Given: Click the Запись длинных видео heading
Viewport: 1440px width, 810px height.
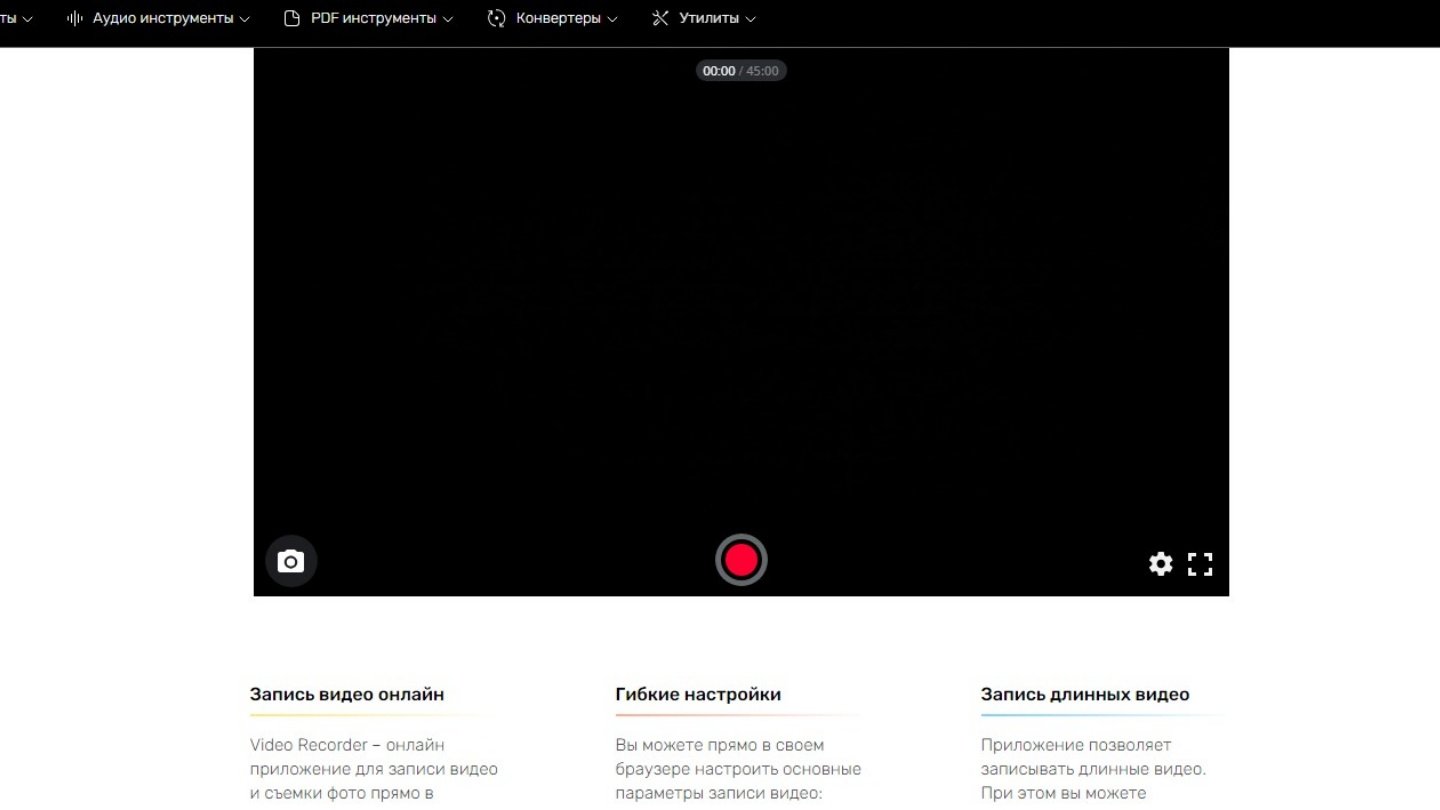Looking at the screenshot, I should tap(1085, 694).
